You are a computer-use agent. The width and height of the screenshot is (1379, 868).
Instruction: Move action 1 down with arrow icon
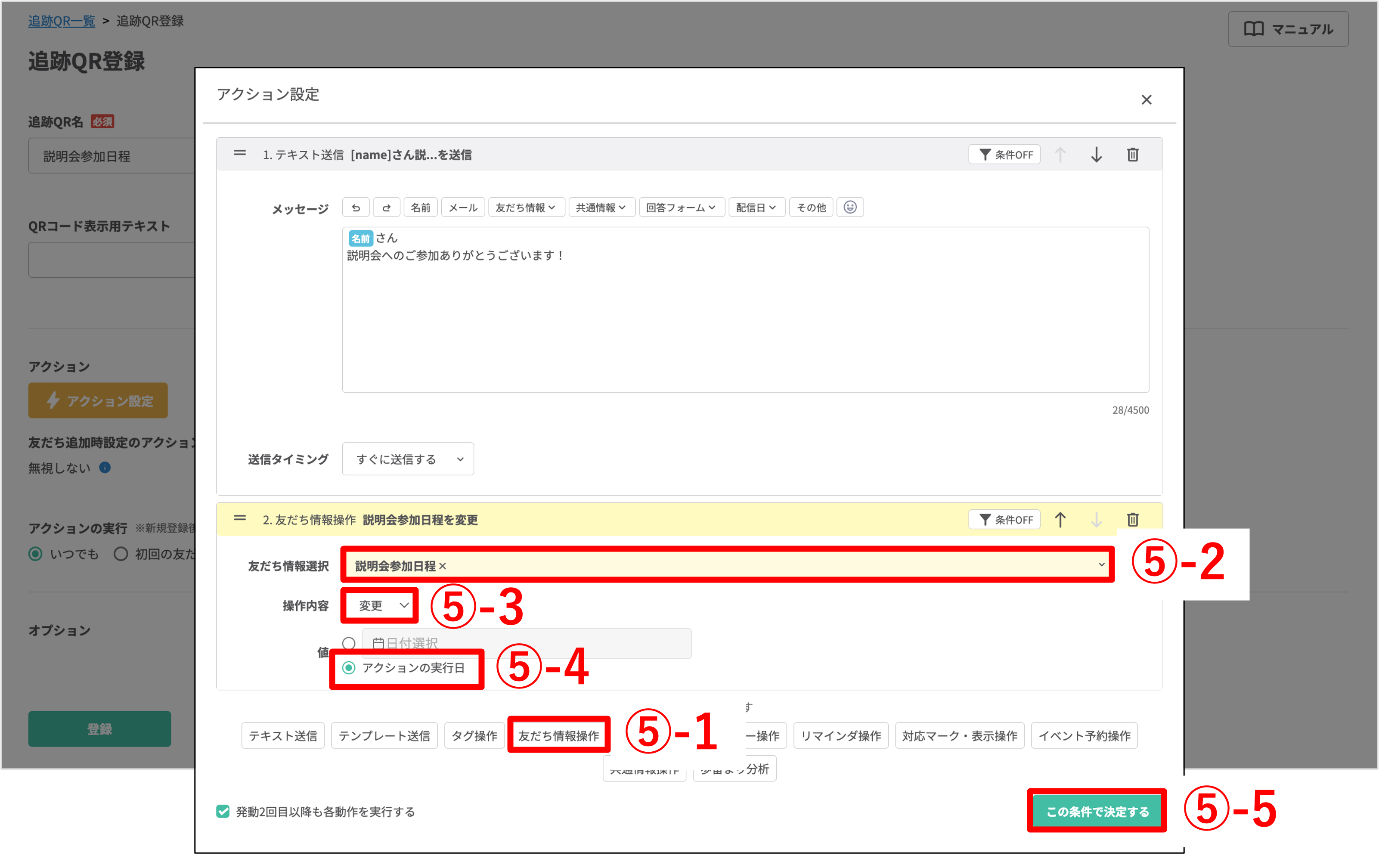[1096, 155]
